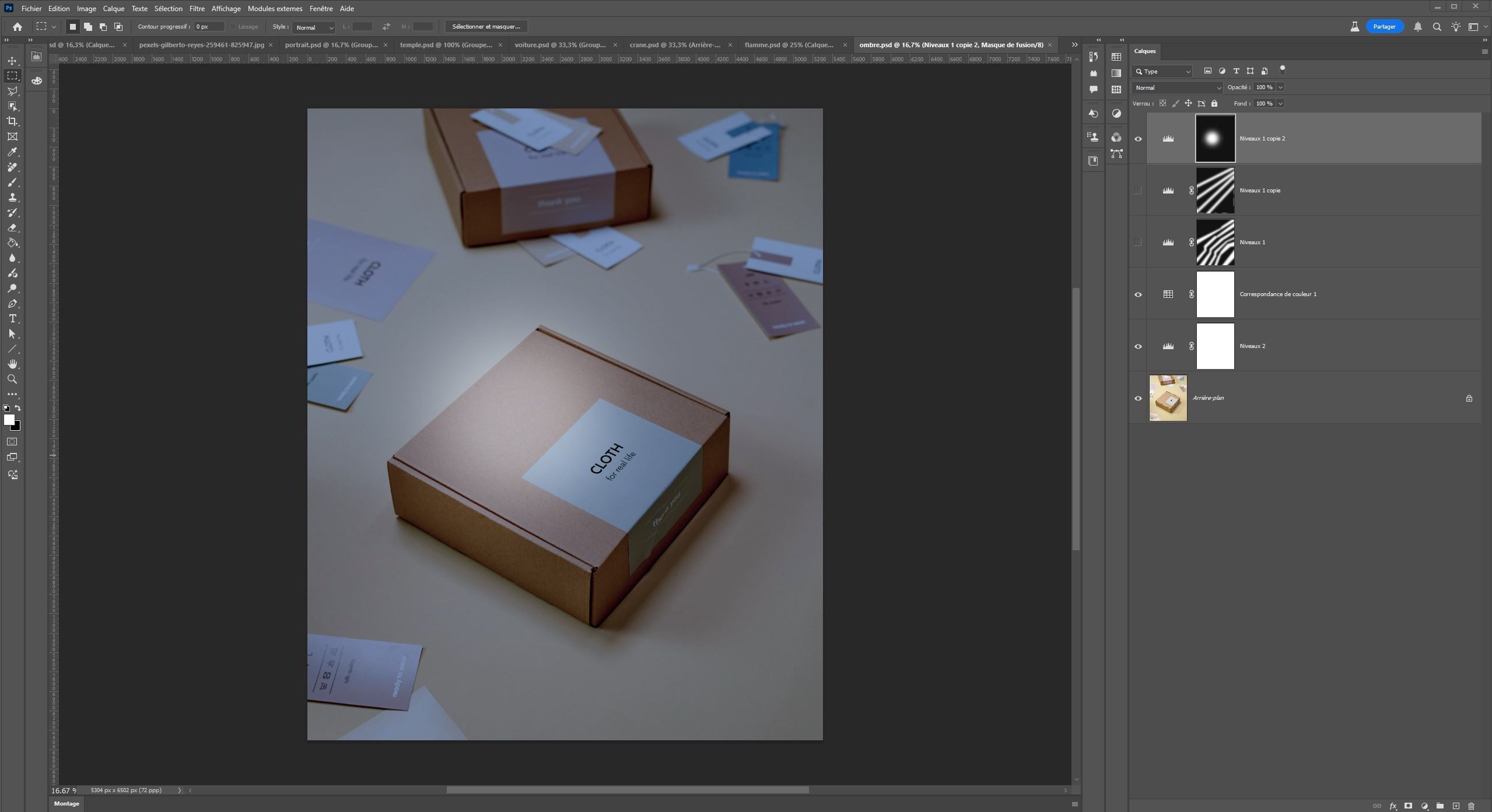Open the blend mode Normal dropdown
The height and width of the screenshot is (812, 1492).
tap(1177, 87)
